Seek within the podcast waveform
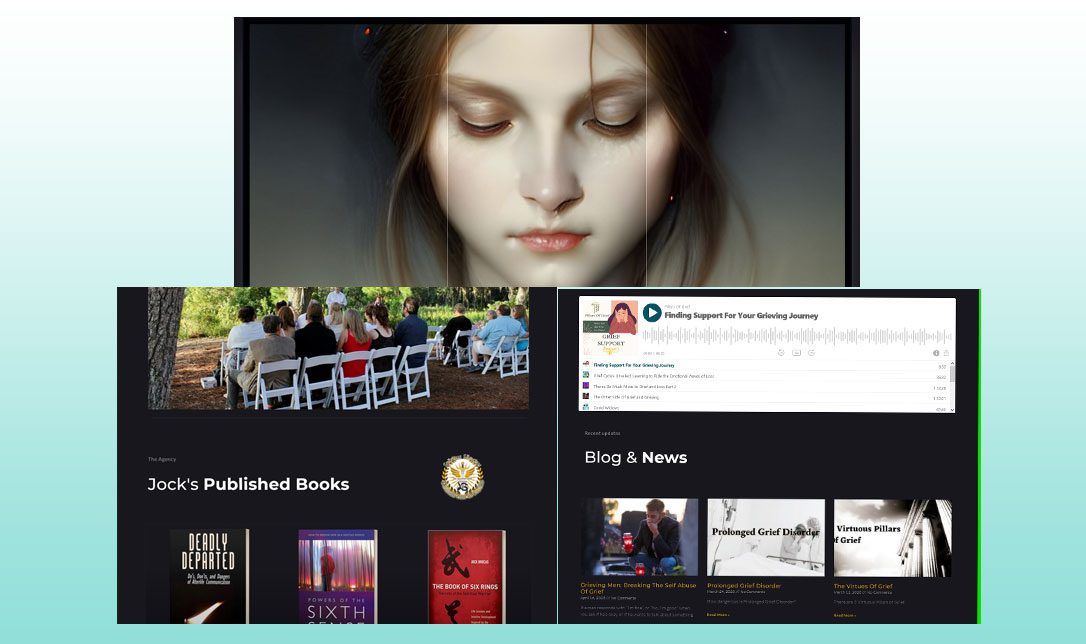The width and height of the screenshot is (1086, 644). coord(796,337)
